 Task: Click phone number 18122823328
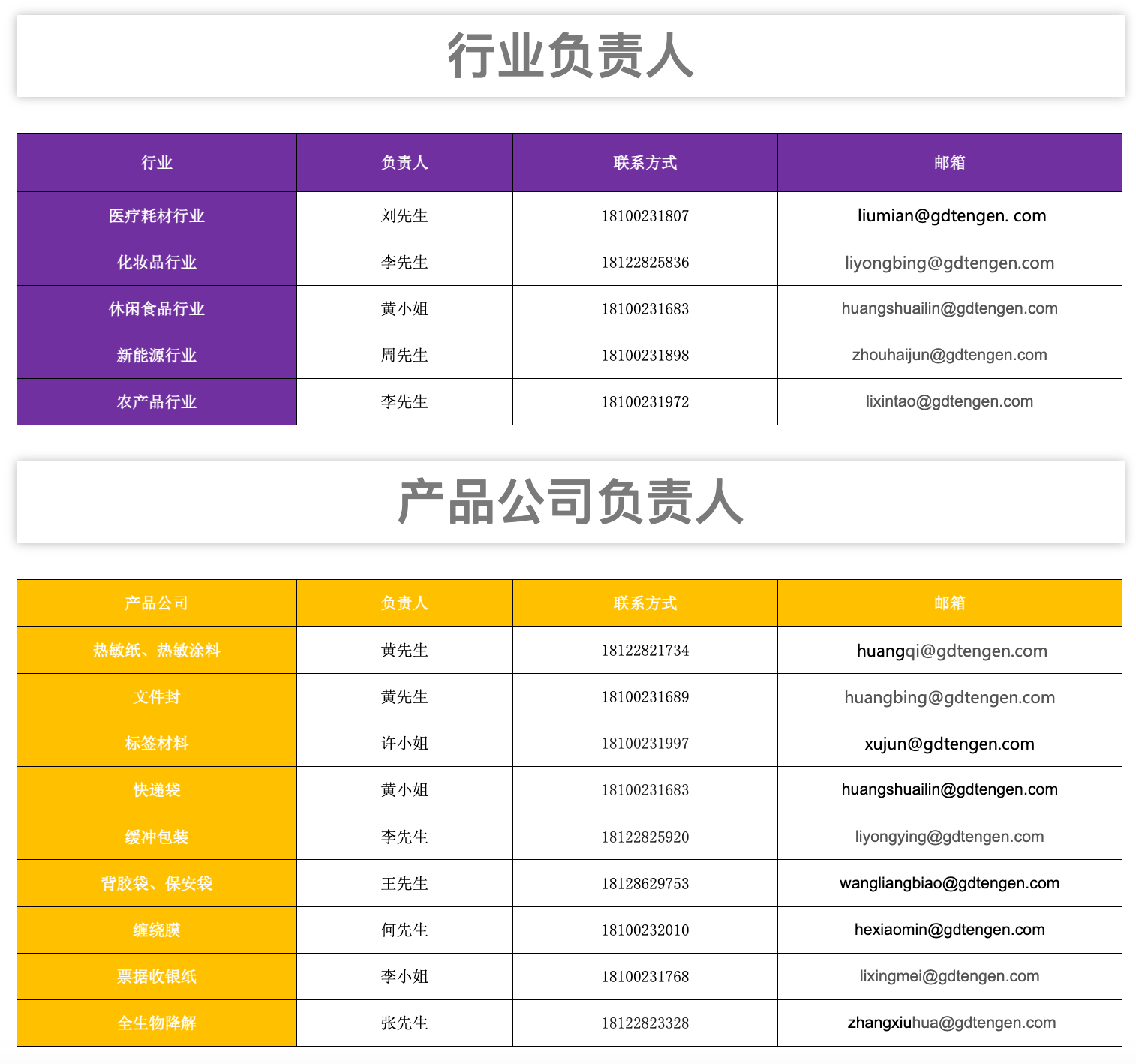[645, 1023]
